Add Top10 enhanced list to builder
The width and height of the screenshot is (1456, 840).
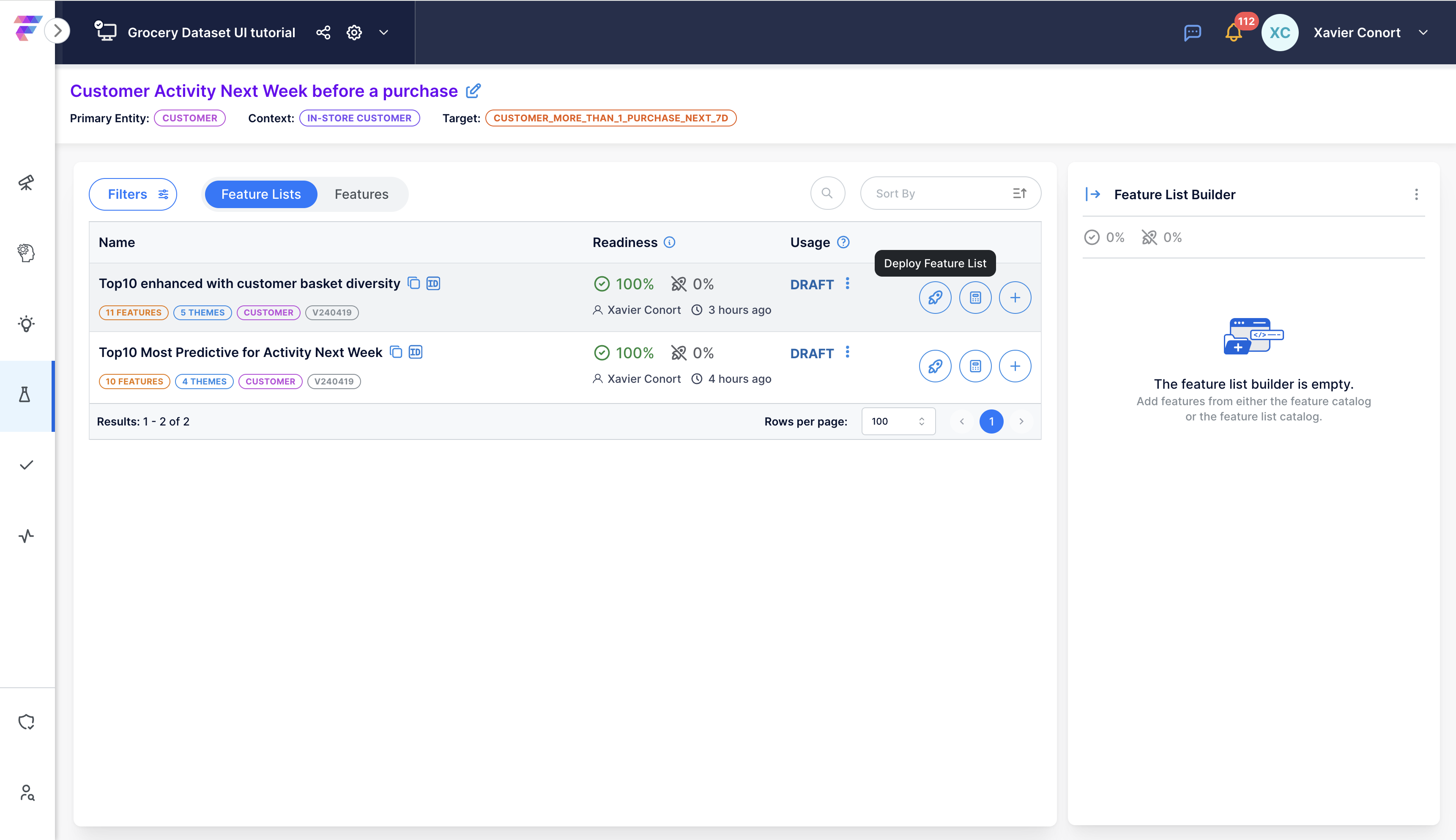click(1015, 298)
